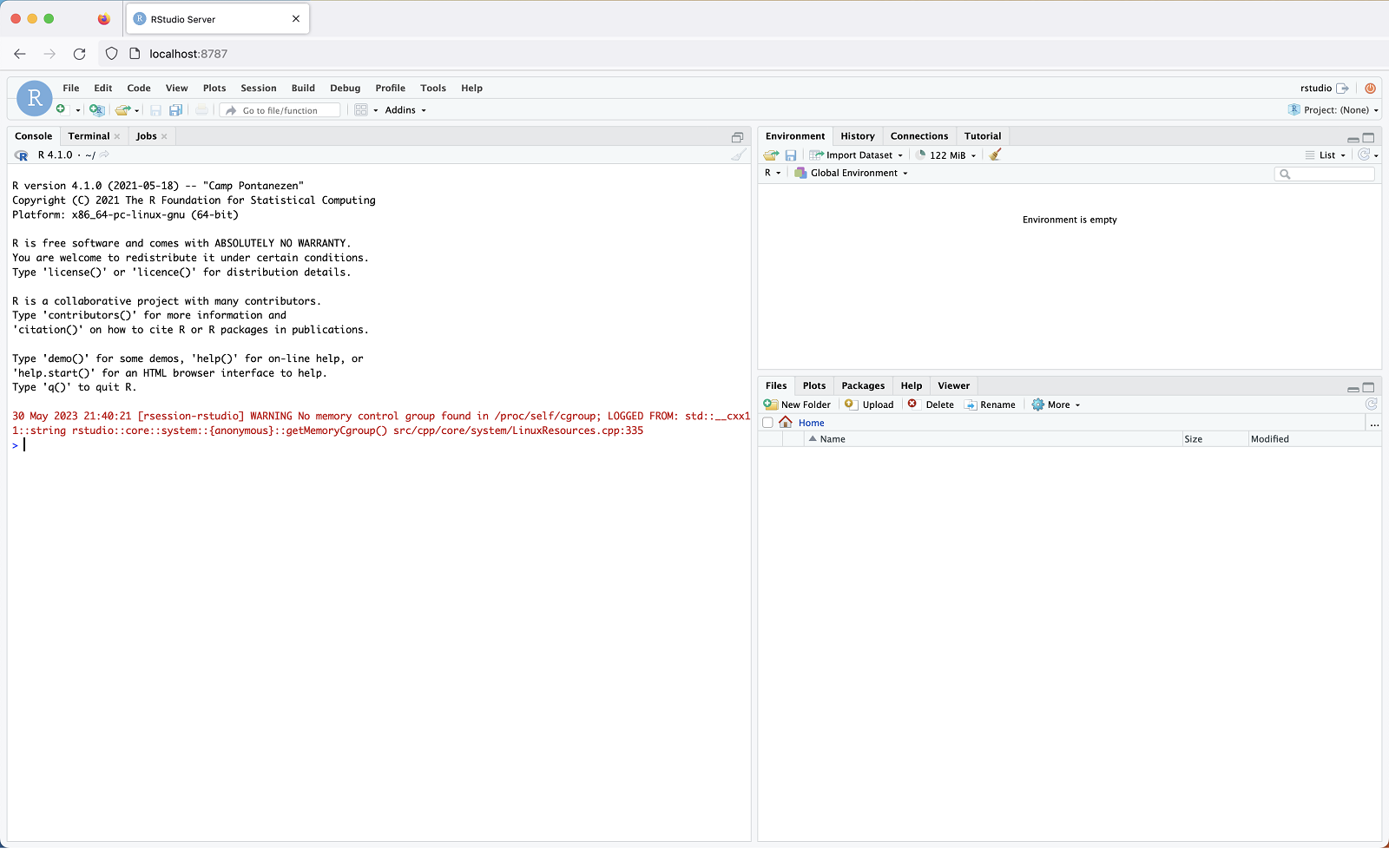Switch to the Jobs tab
This screenshot has height=868, width=1389.
point(147,136)
